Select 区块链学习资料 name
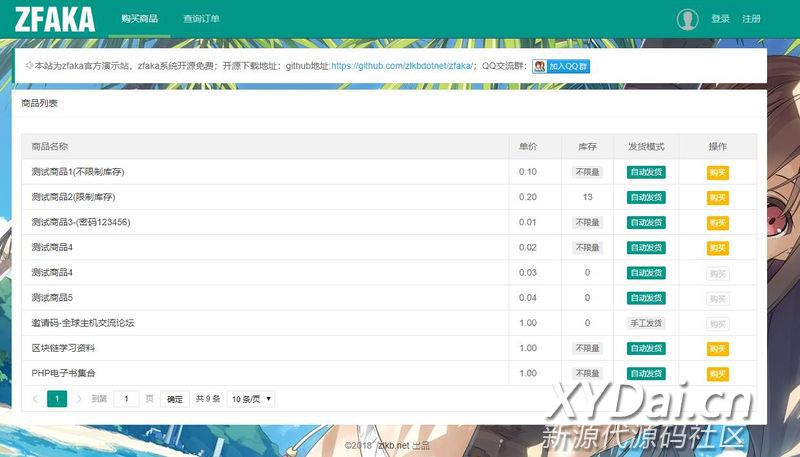This screenshot has height=457, width=800. (x=63, y=348)
